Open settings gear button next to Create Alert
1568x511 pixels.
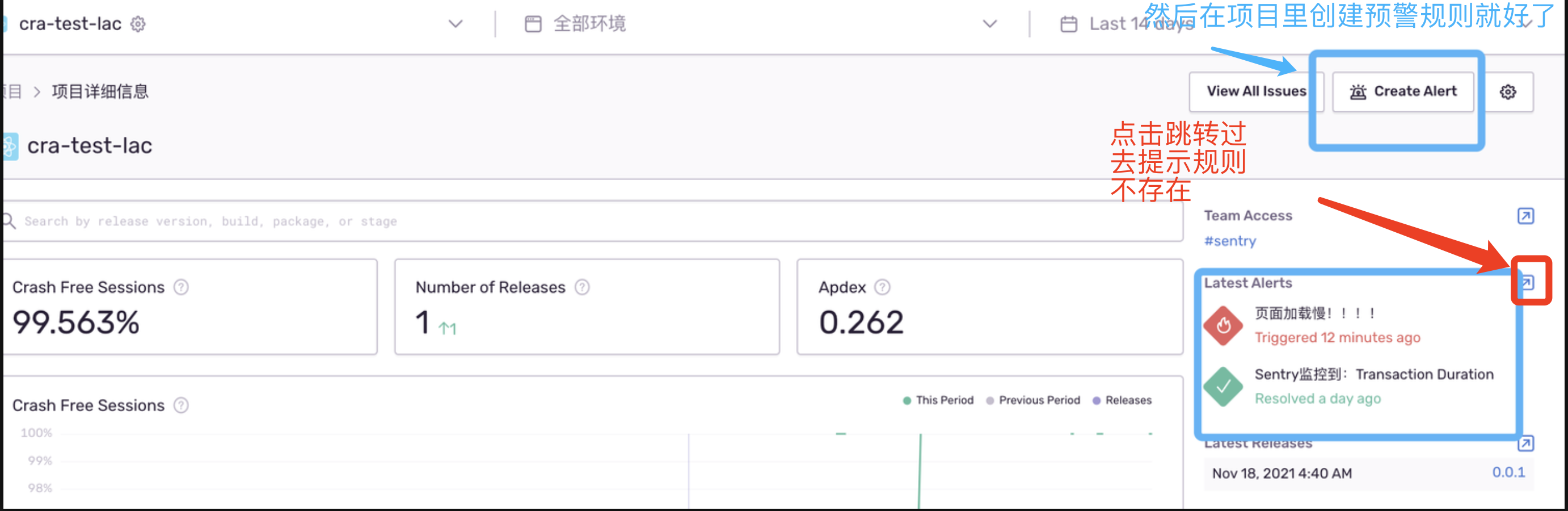pos(1507,91)
